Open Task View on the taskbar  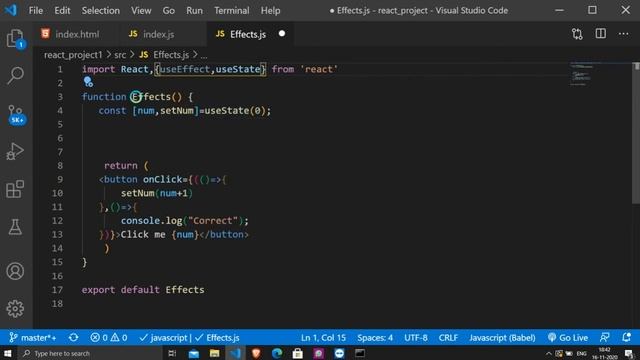tap(172, 353)
